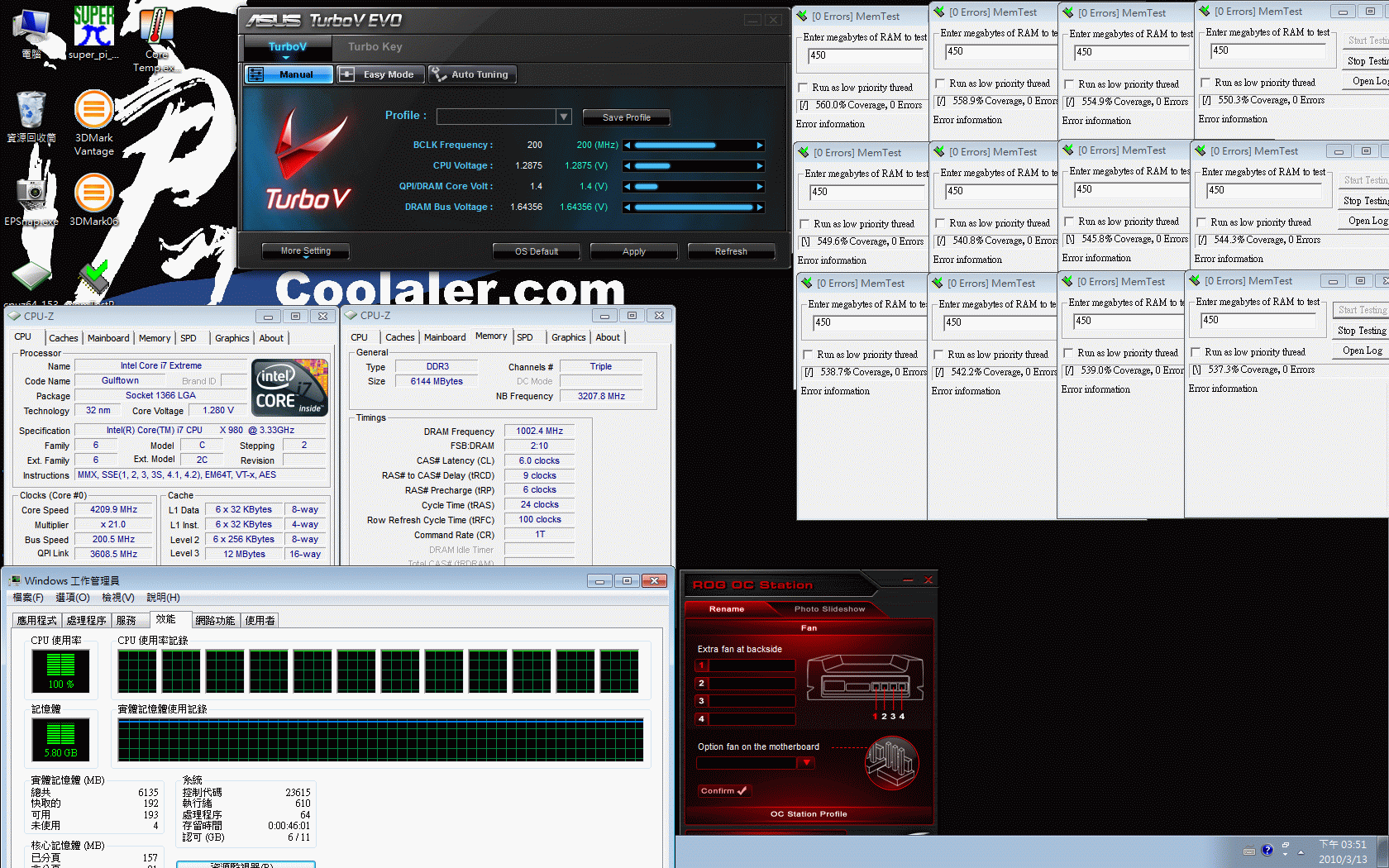Click the DRAM Bus Voltage slider
This screenshot has height=868, width=1389.
click(x=694, y=207)
